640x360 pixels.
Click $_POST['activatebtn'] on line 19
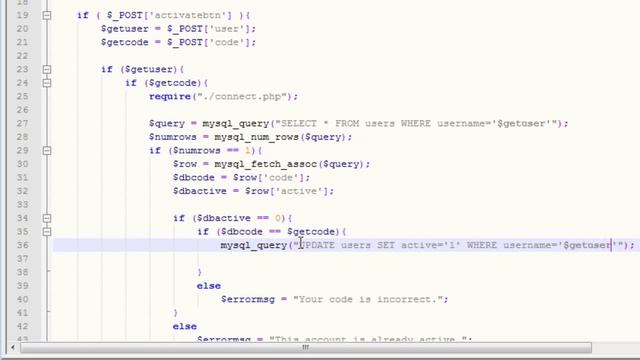click(x=169, y=16)
